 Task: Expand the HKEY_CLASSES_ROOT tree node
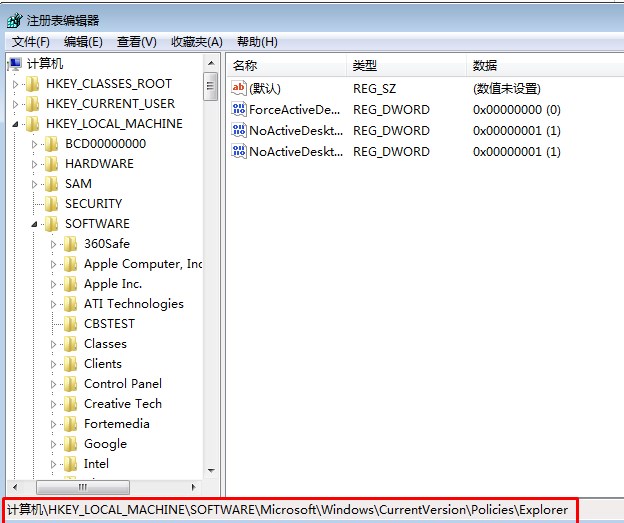coord(16,84)
